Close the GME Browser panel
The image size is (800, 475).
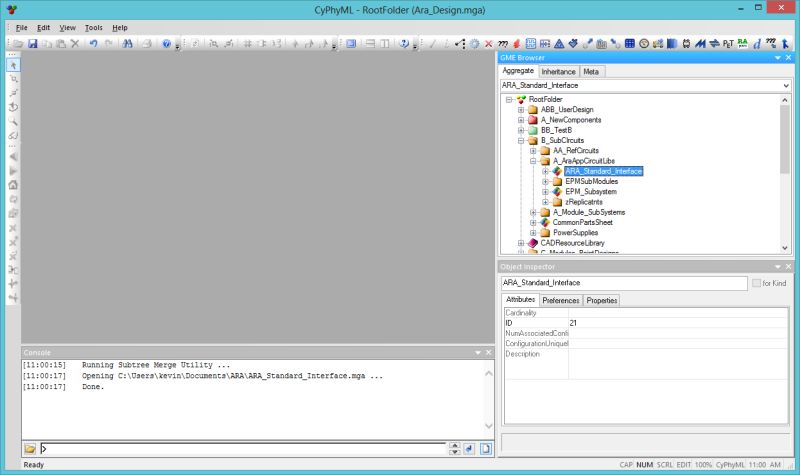pos(788,58)
